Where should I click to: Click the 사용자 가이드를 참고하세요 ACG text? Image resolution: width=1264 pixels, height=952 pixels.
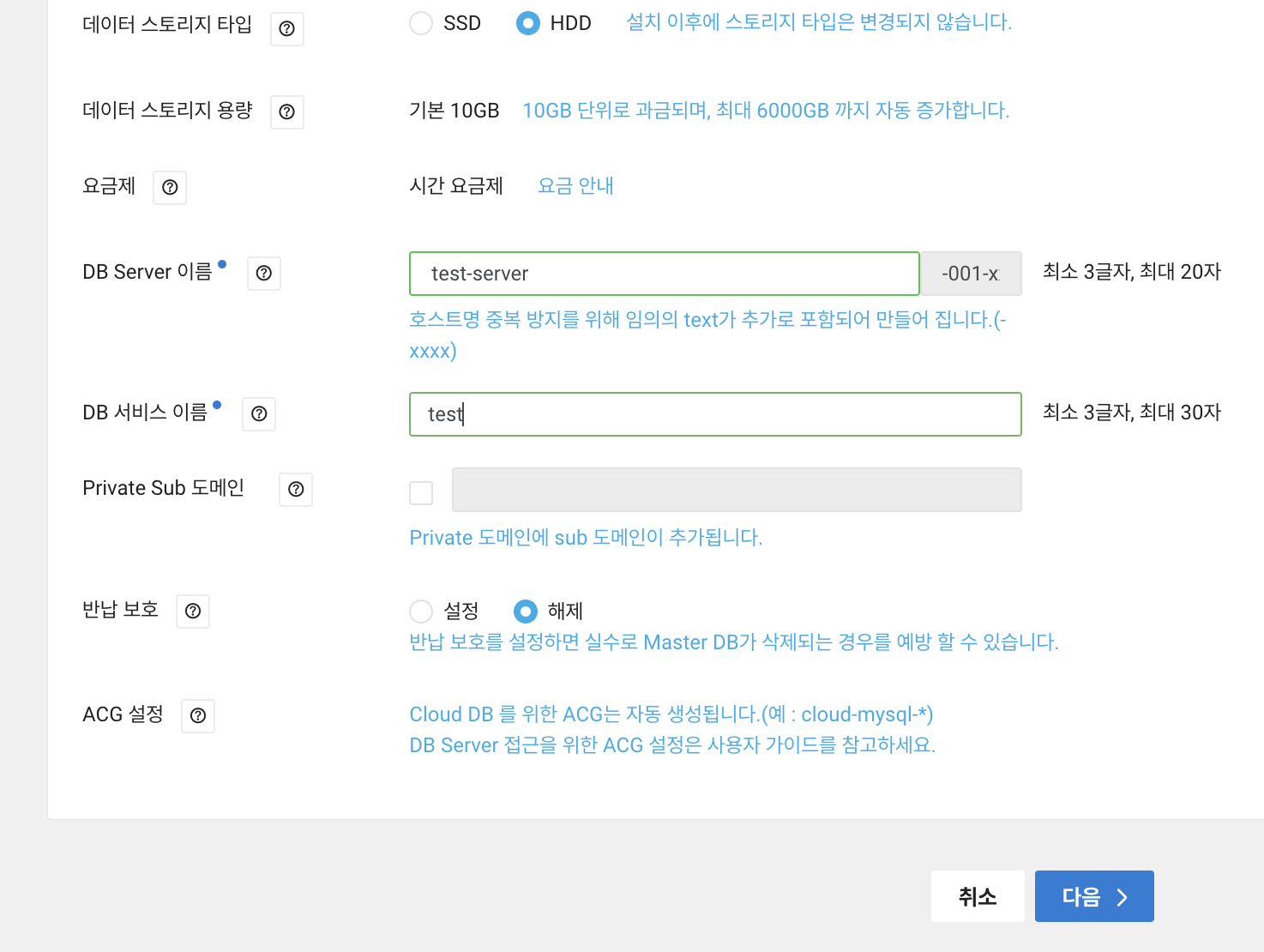(x=672, y=745)
